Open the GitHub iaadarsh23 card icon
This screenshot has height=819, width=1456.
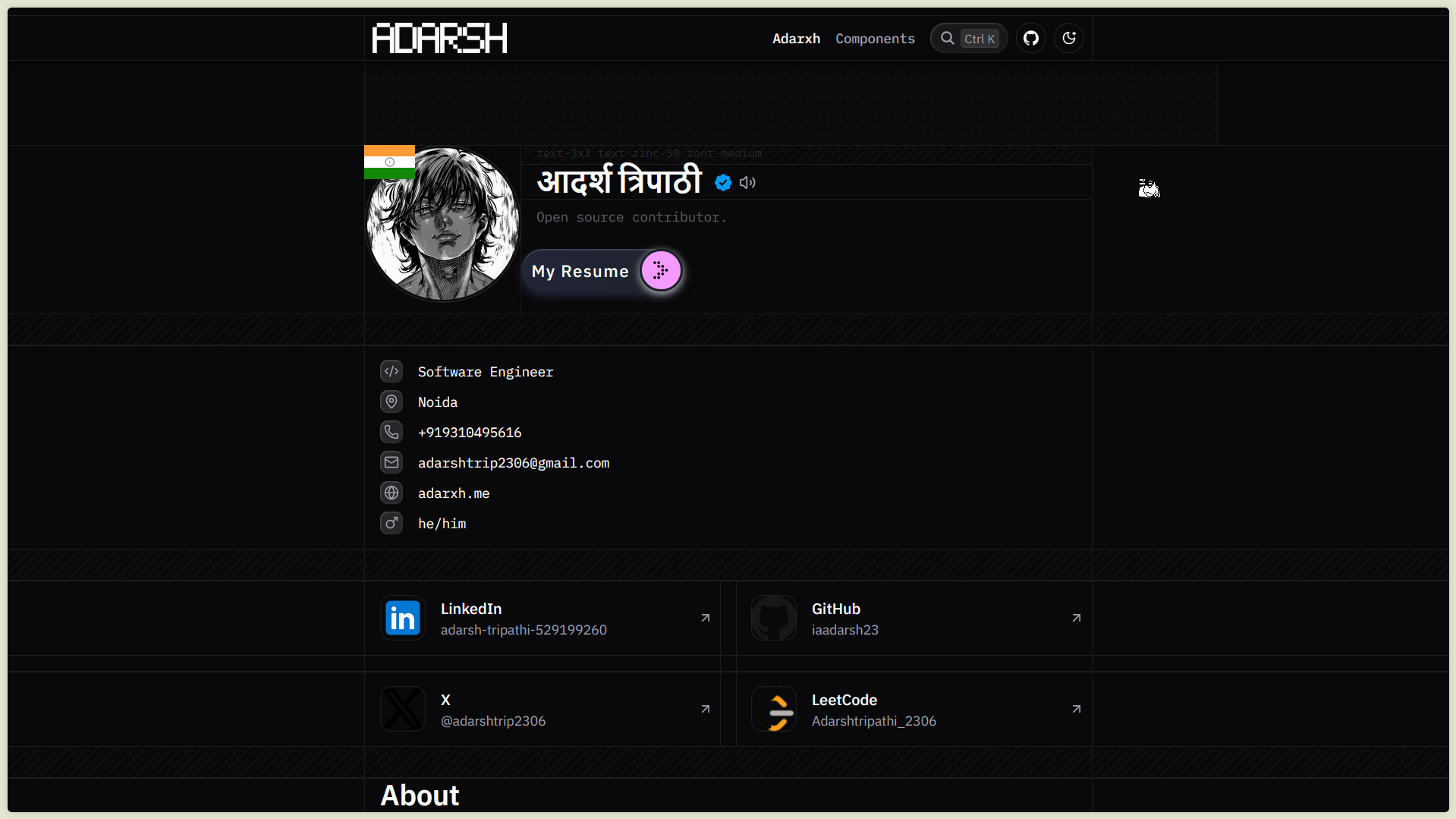(773, 618)
